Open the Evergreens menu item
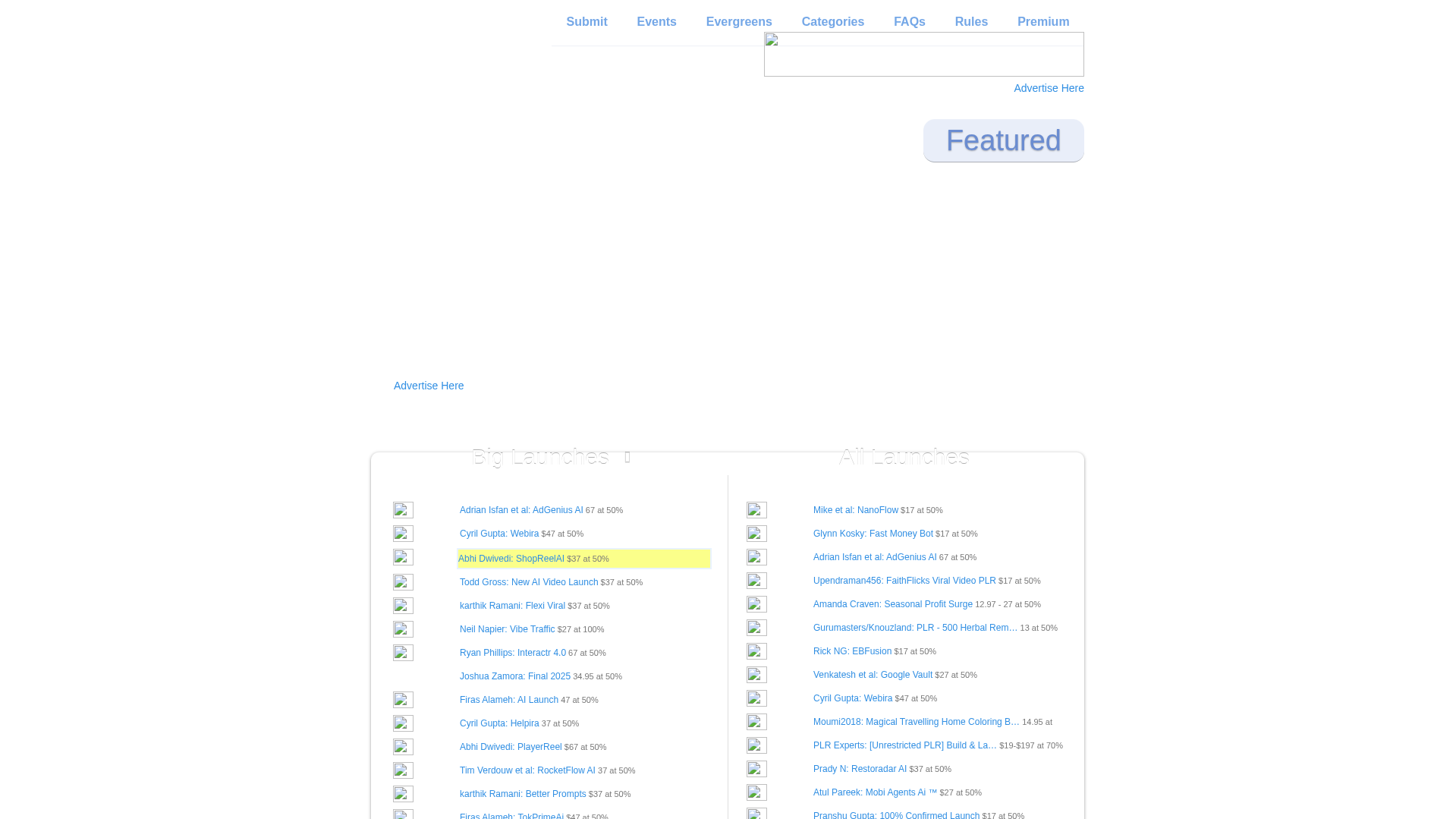 point(738,22)
